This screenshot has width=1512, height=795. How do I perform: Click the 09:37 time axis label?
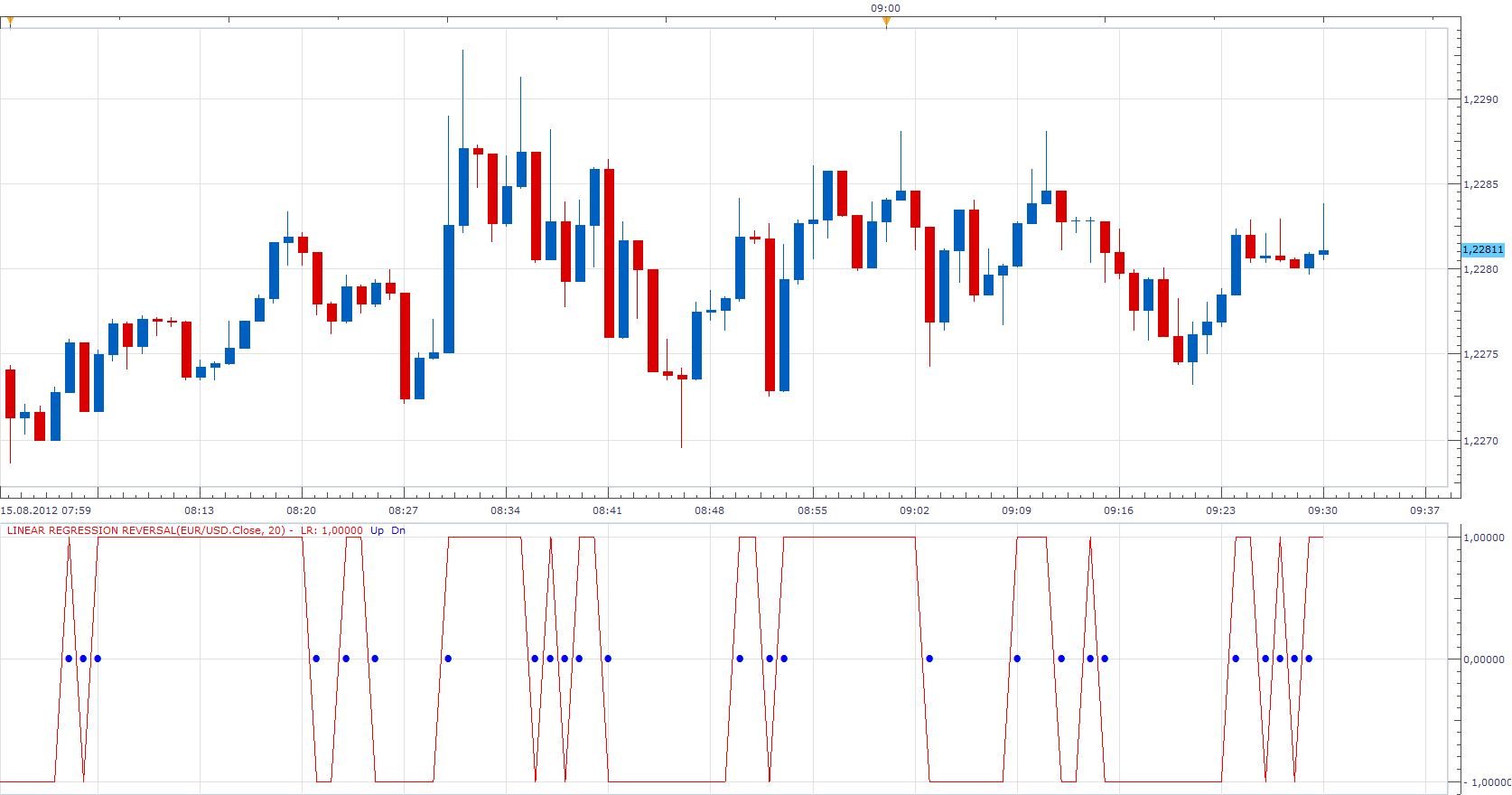pos(1424,510)
